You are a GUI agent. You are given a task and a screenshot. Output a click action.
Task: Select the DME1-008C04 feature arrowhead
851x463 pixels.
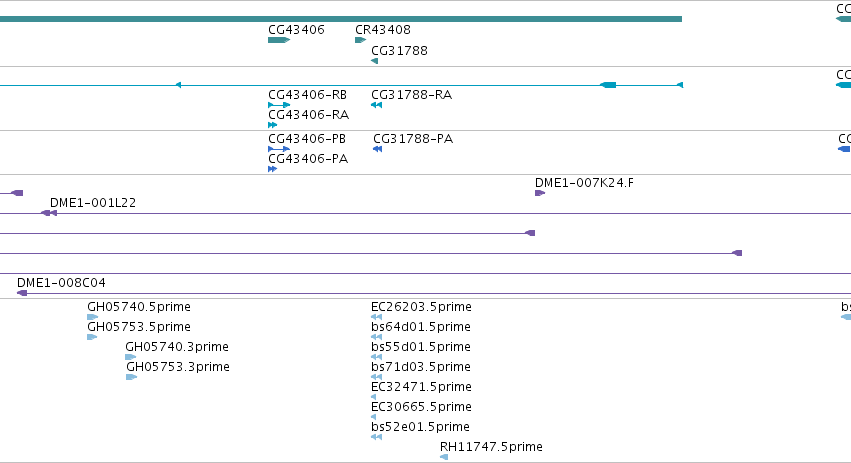pyautogui.click(x=22, y=293)
